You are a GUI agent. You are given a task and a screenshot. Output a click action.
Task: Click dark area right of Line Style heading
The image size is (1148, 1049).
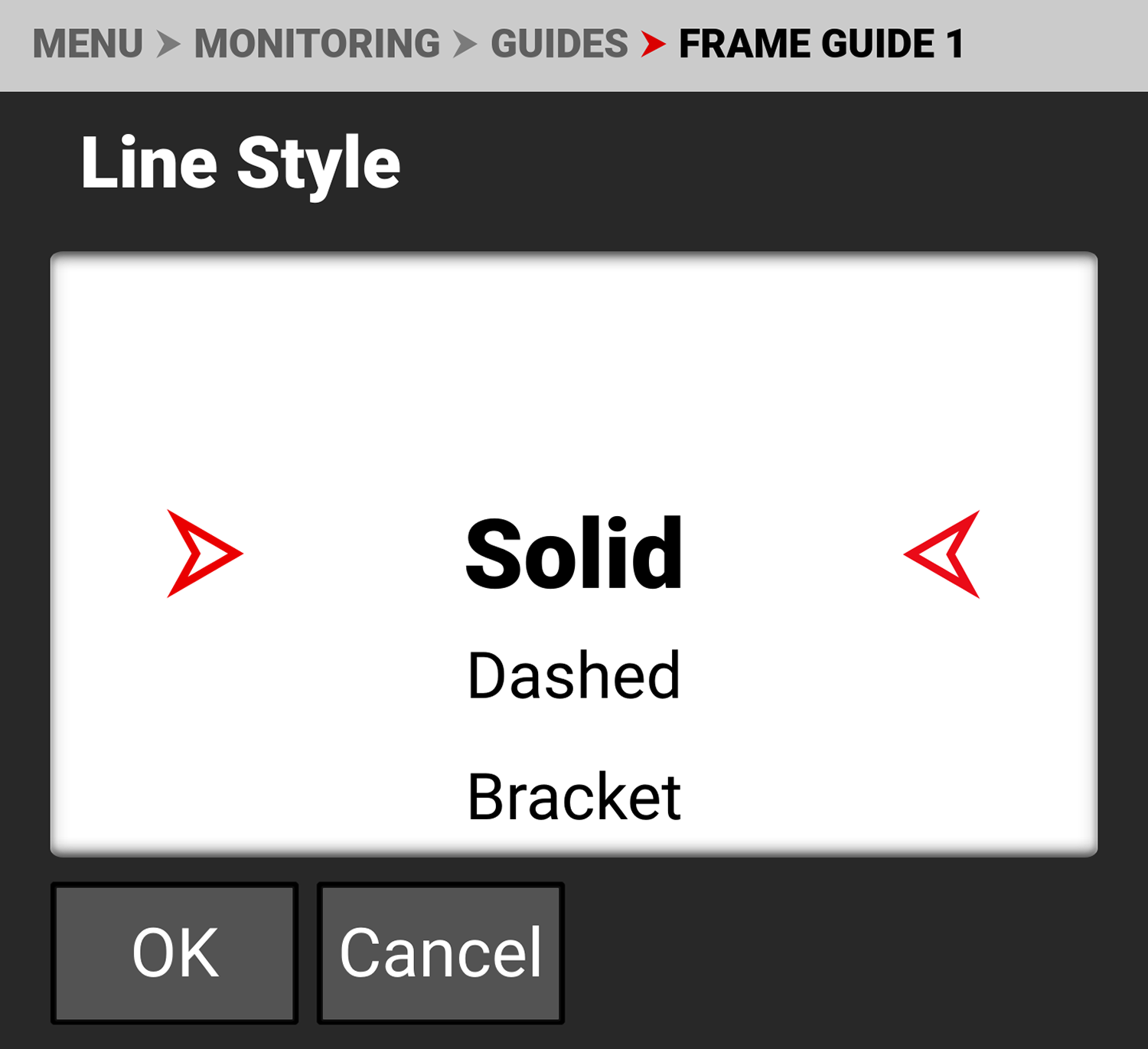765,163
